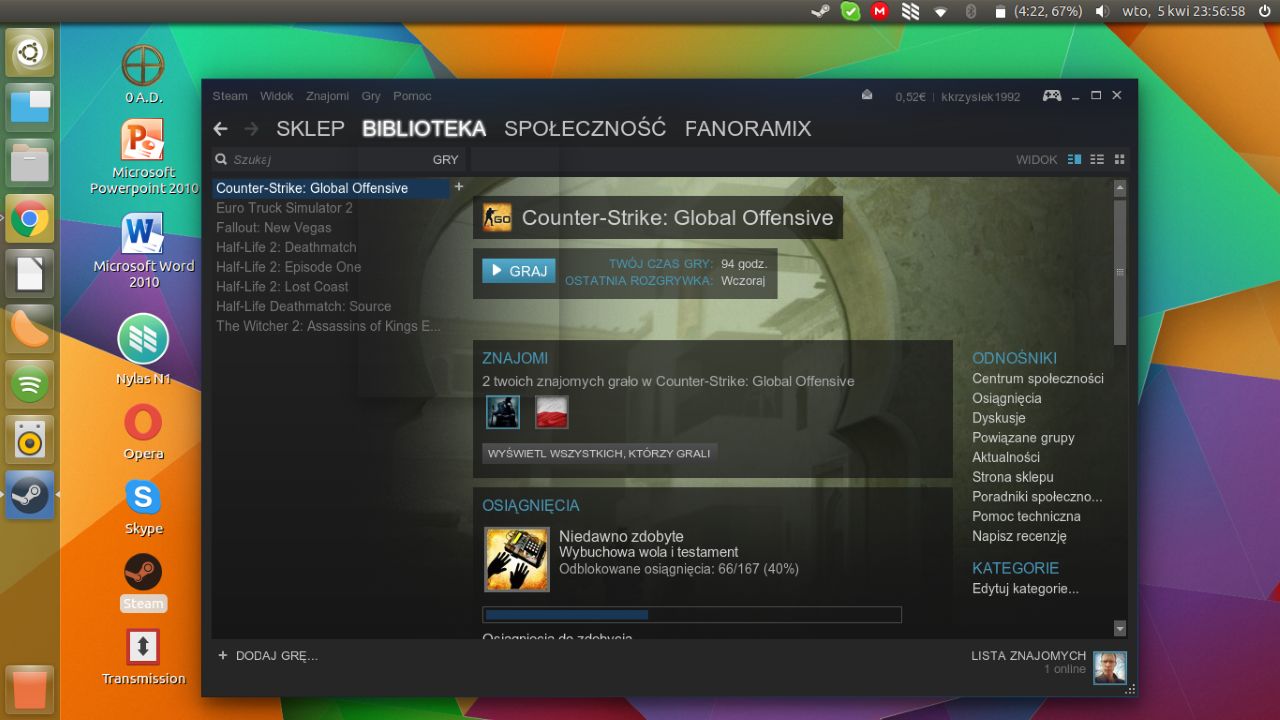Open the friends list user avatar
Viewport: 1280px width, 720px height.
click(x=1110, y=667)
